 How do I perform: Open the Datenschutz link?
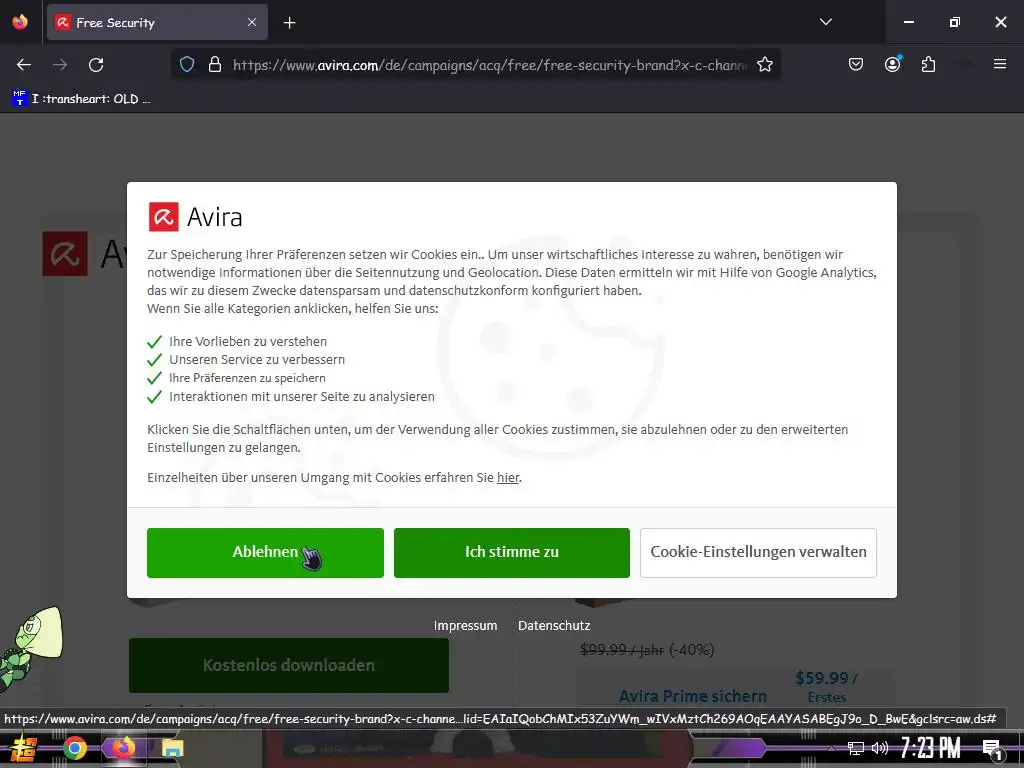[554, 626]
